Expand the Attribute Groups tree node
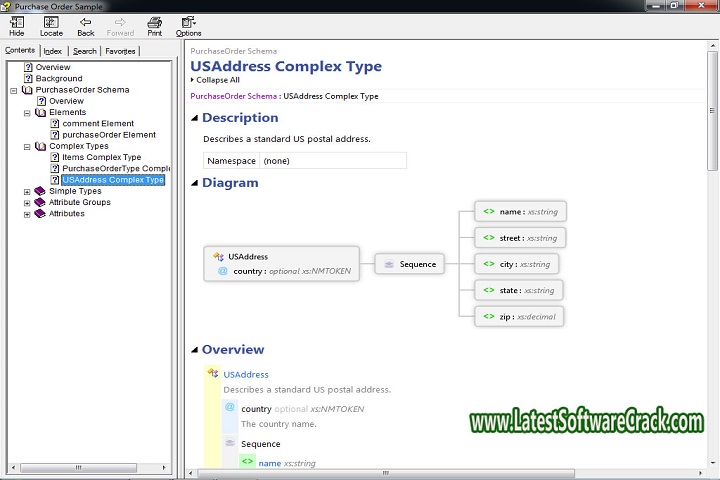The image size is (720, 480). [x=27, y=202]
